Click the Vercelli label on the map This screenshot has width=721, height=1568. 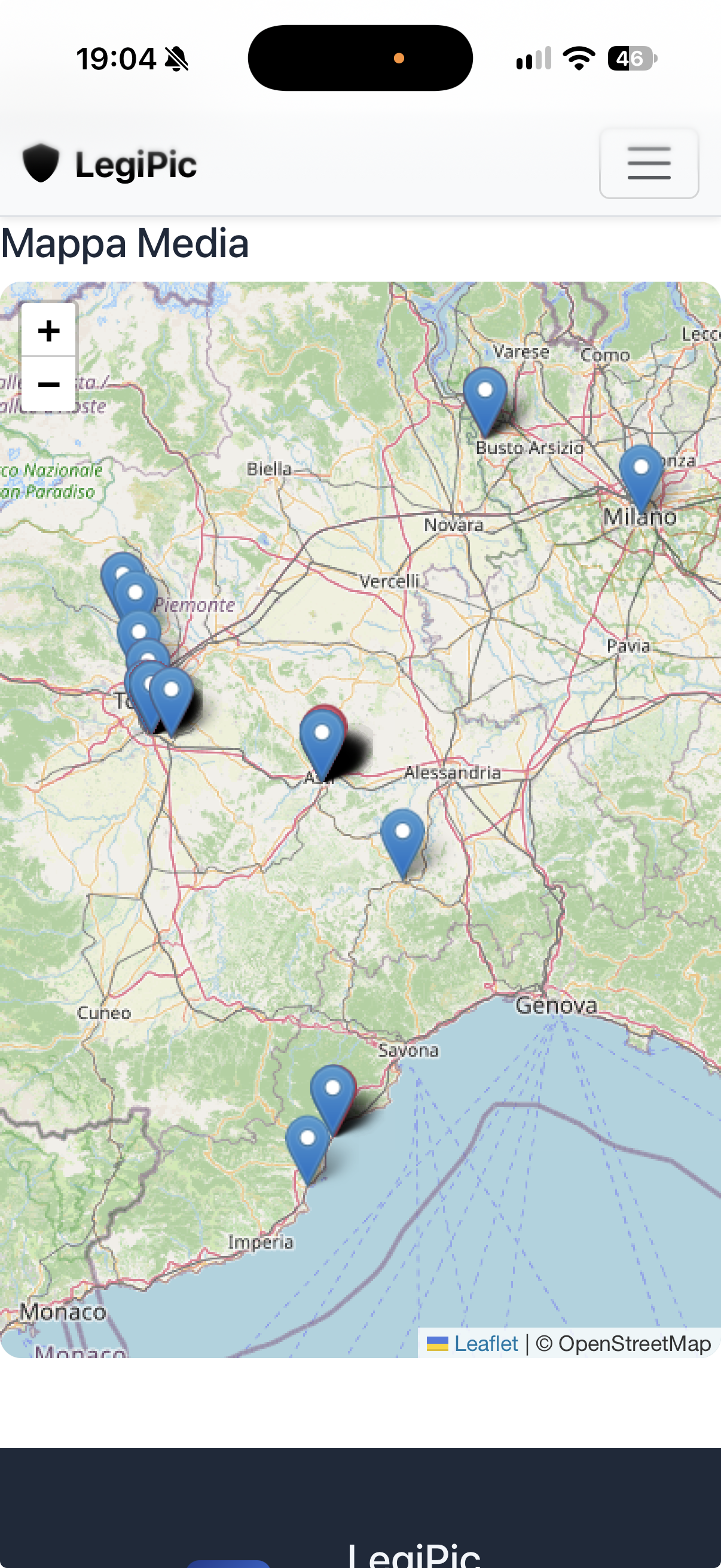tap(389, 581)
